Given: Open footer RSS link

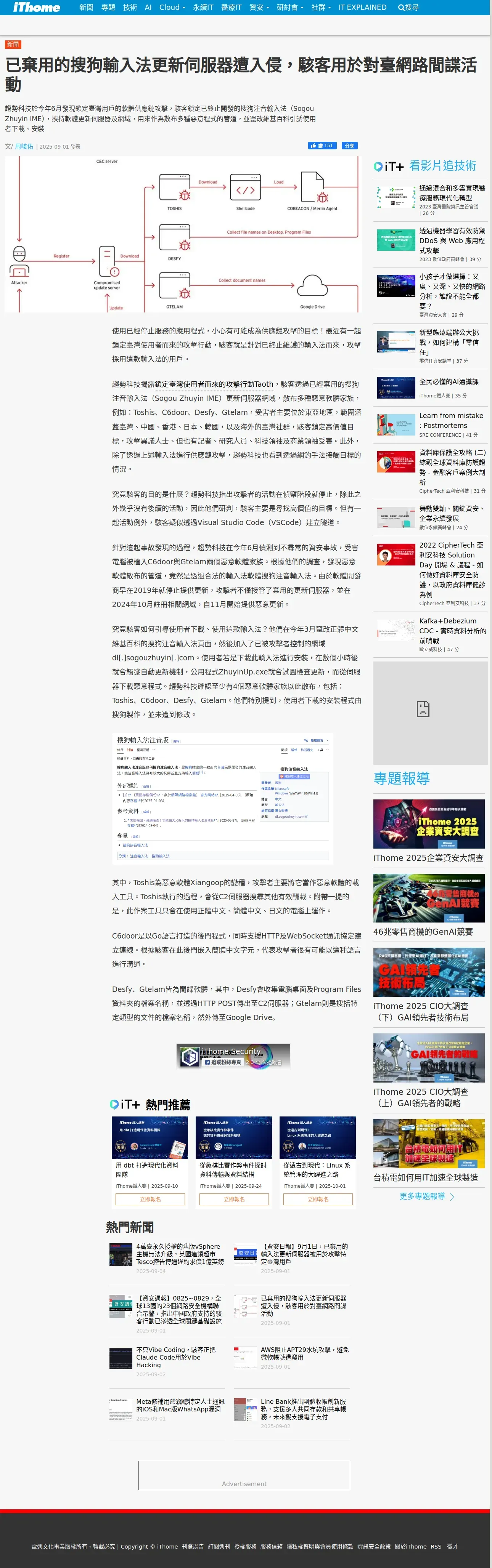Looking at the screenshot, I should pyautogui.click(x=436, y=1546).
